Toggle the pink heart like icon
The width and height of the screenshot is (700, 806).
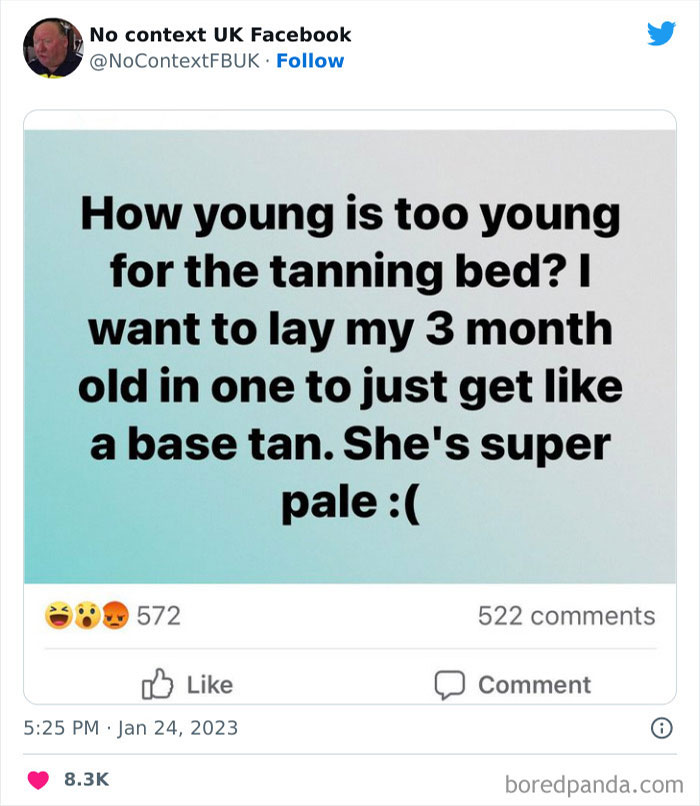pyautogui.click(x=38, y=778)
